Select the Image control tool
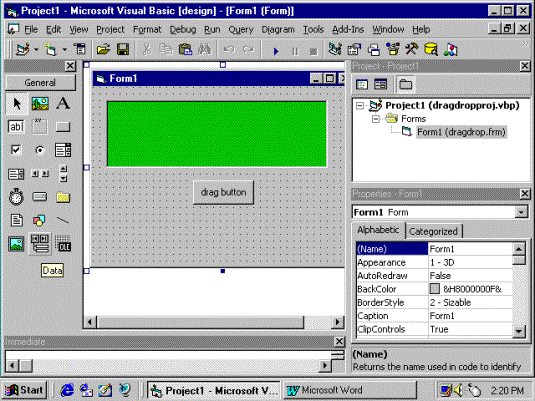This screenshot has width=535, height=401. (x=16, y=244)
